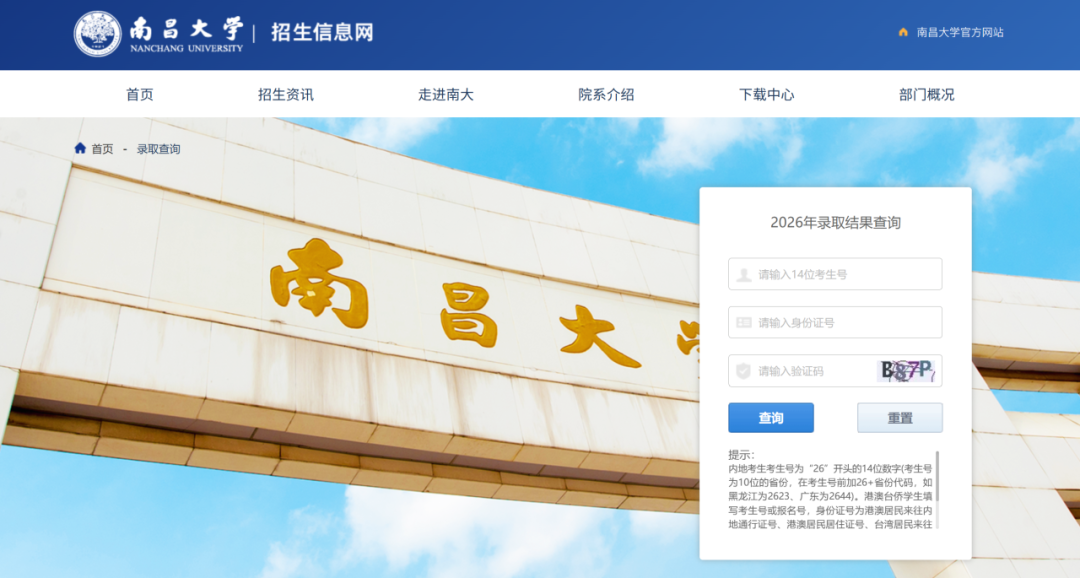Open the 走进南大 navigation item
Image resolution: width=1080 pixels, height=578 pixels.
pos(446,94)
